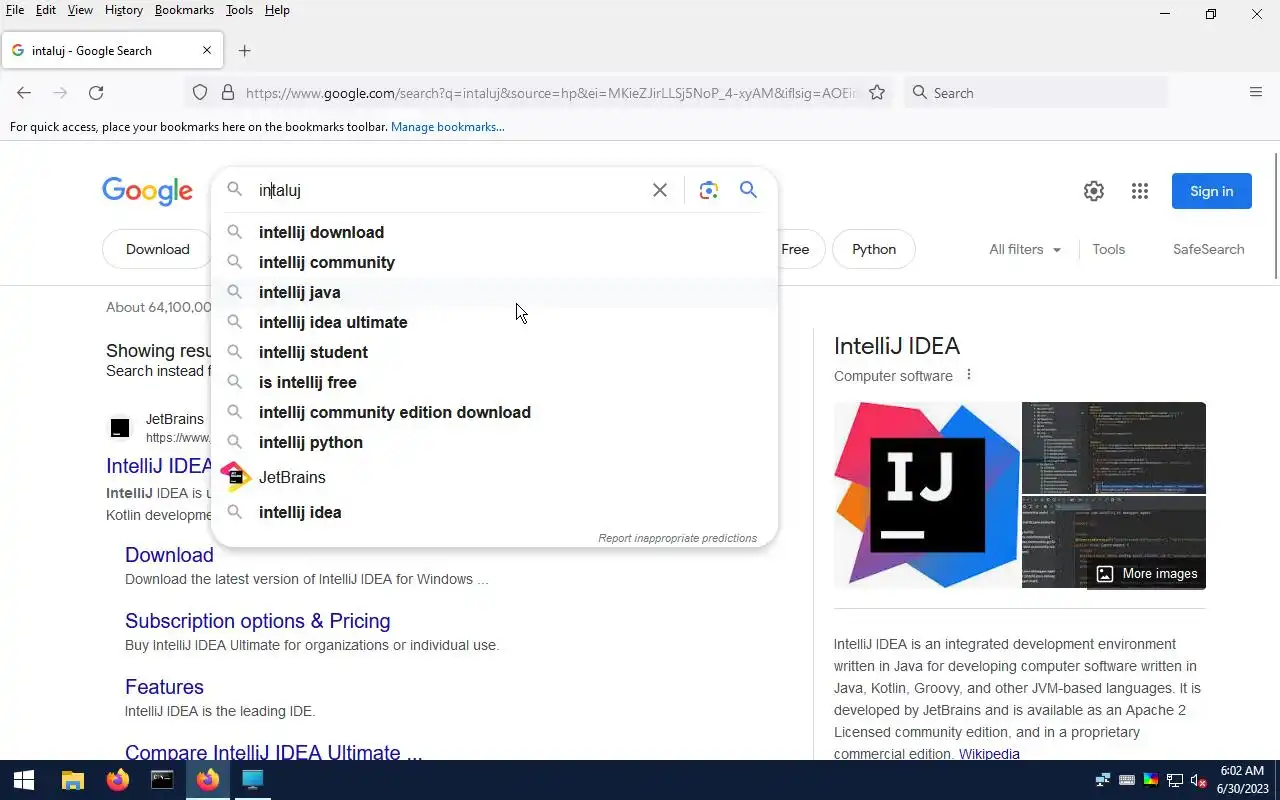Image resolution: width=1280 pixels, height=800 pixels.
Task: Launch the terminal from the taskbar
Action: pos(162,780)
